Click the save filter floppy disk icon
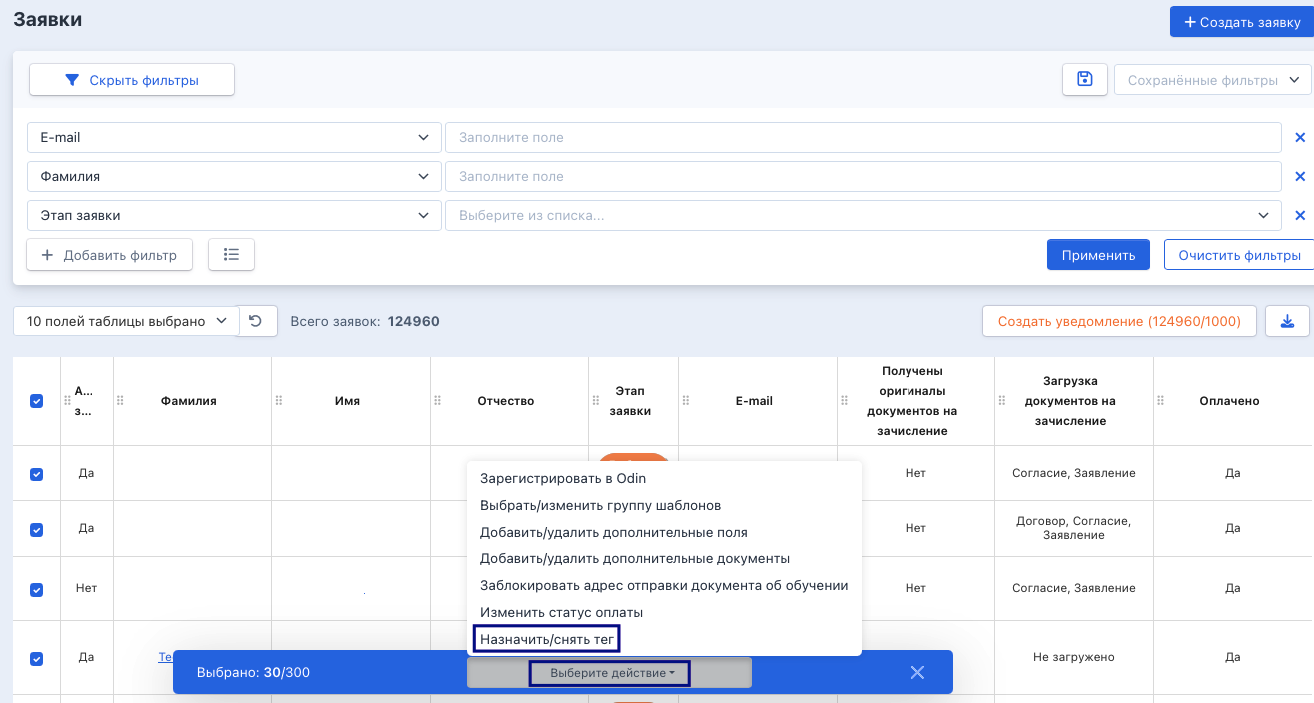 pyautogui.click(x=1085, y=80)
